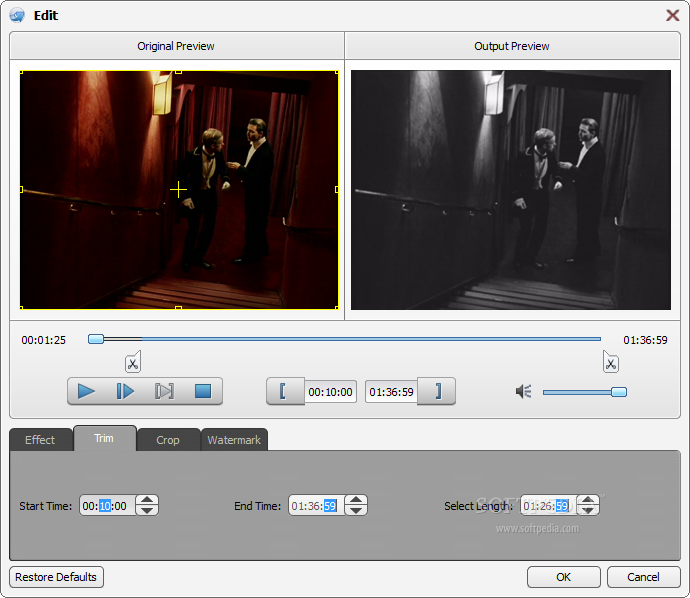Click the bracket end time field 01:36:59
Viewport: 690px width, 598px height.
click(x=391, y=392)
